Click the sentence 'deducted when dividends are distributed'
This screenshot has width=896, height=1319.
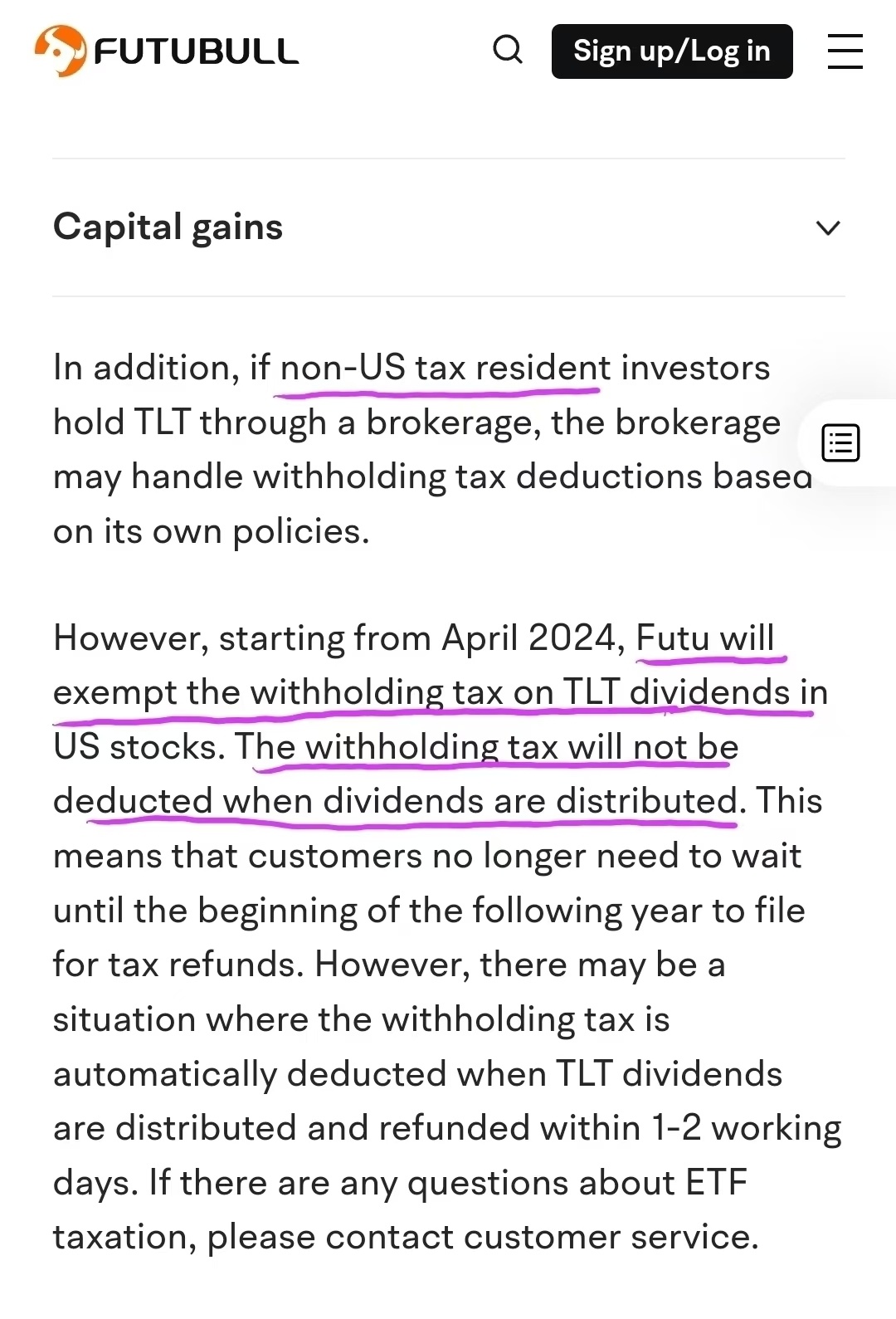pyautogui.click(x=395, y=801)
